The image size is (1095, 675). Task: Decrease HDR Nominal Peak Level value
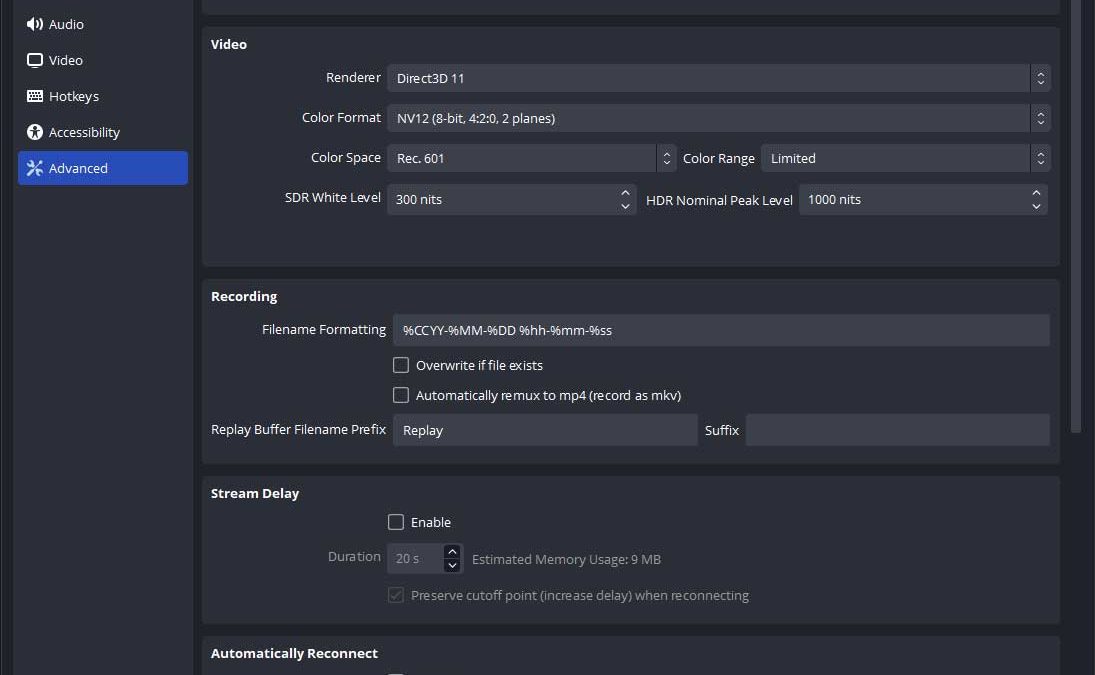[1036, 206]
